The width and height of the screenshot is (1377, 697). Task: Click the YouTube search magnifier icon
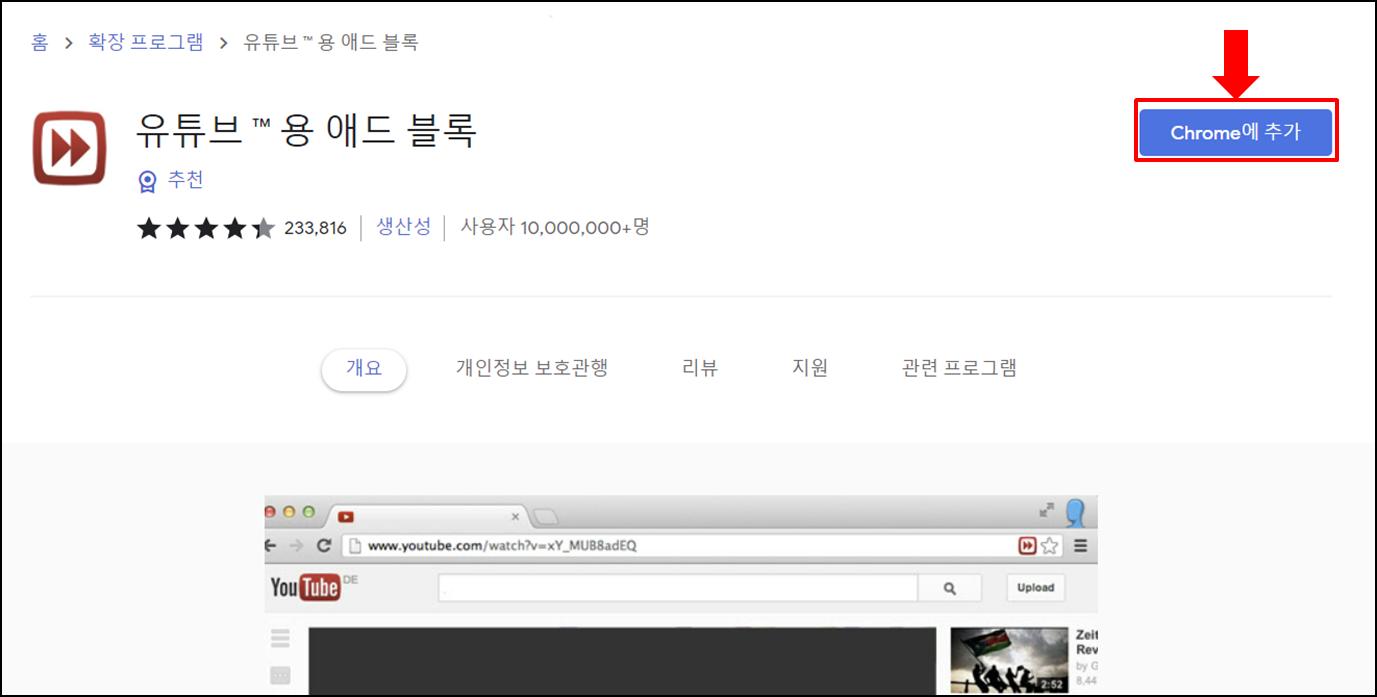pos(949,587)
